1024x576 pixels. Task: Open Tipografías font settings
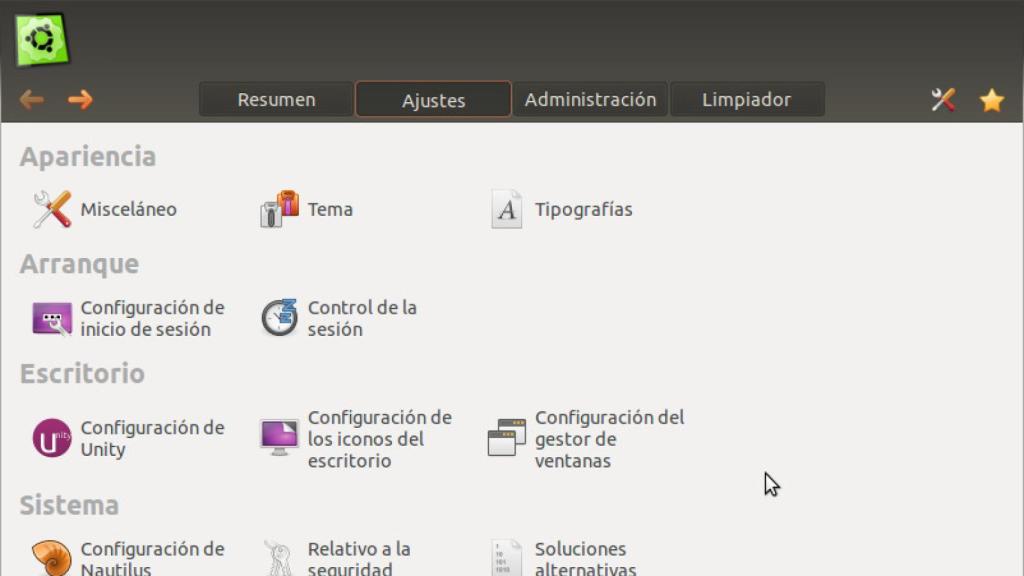click(x=584, y=209)
